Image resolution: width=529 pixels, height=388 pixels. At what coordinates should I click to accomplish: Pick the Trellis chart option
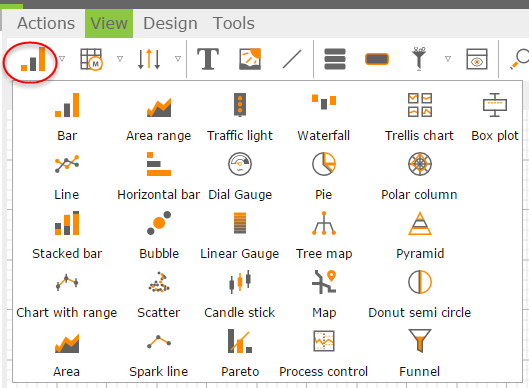tap(419, 117)
